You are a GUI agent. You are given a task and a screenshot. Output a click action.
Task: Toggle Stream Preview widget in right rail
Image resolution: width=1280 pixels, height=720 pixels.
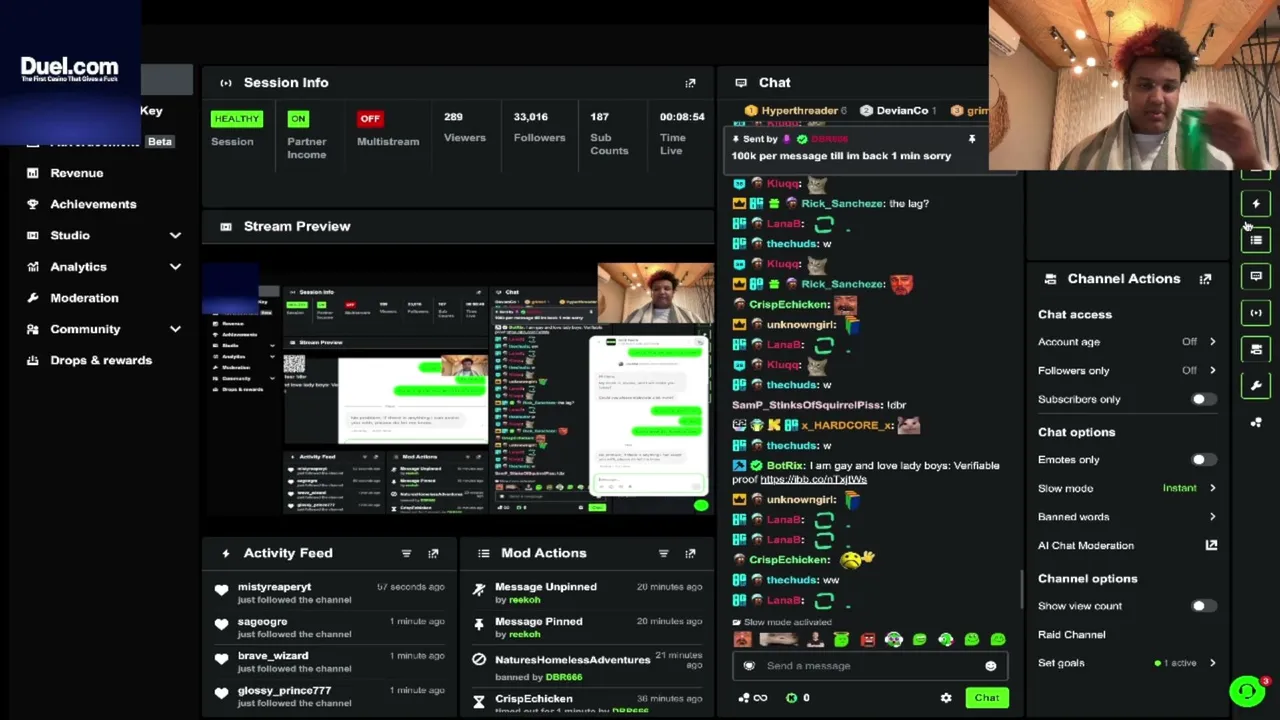pyautogui.click(x=1256, y=313)
